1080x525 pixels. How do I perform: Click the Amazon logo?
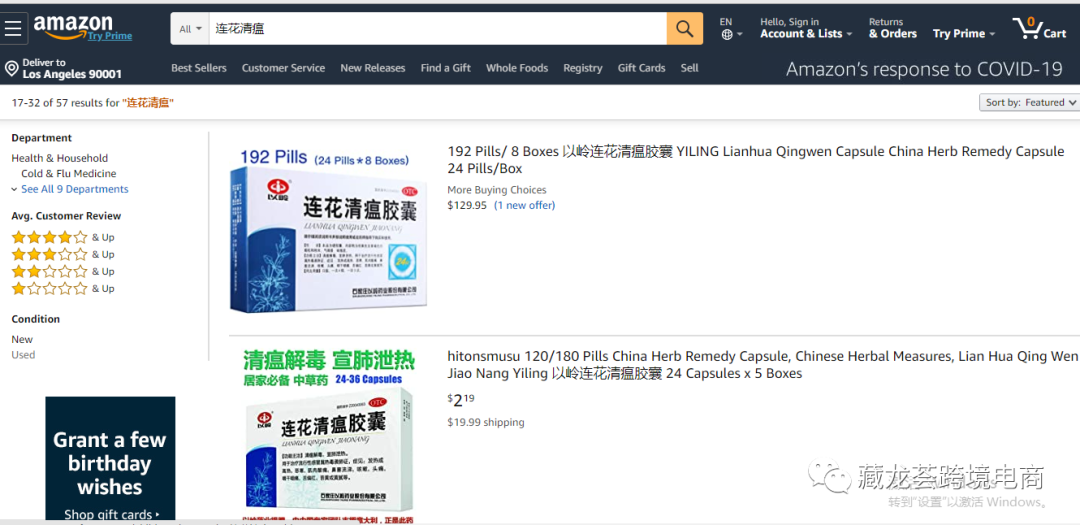73,26
